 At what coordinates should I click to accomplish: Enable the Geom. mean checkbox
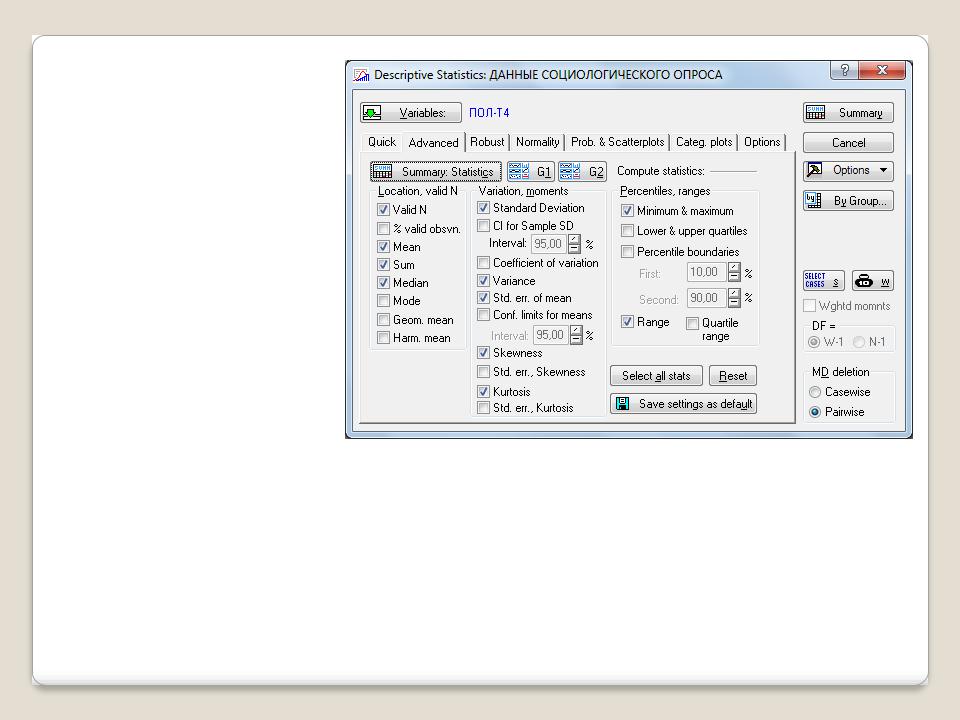point(383,320)
